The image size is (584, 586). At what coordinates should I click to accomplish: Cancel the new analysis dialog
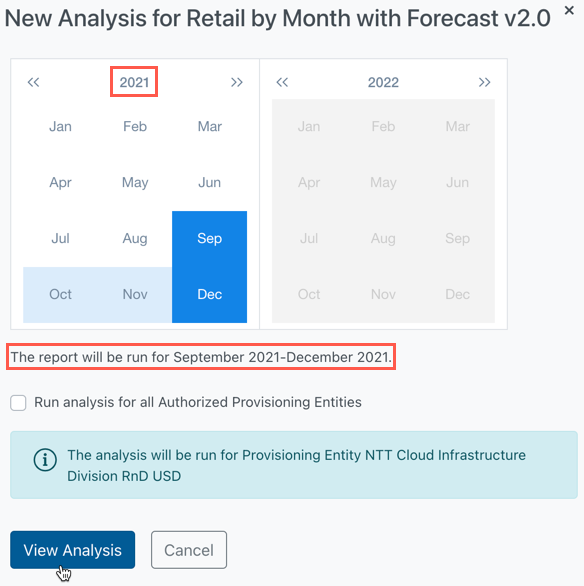coord(189,550)
